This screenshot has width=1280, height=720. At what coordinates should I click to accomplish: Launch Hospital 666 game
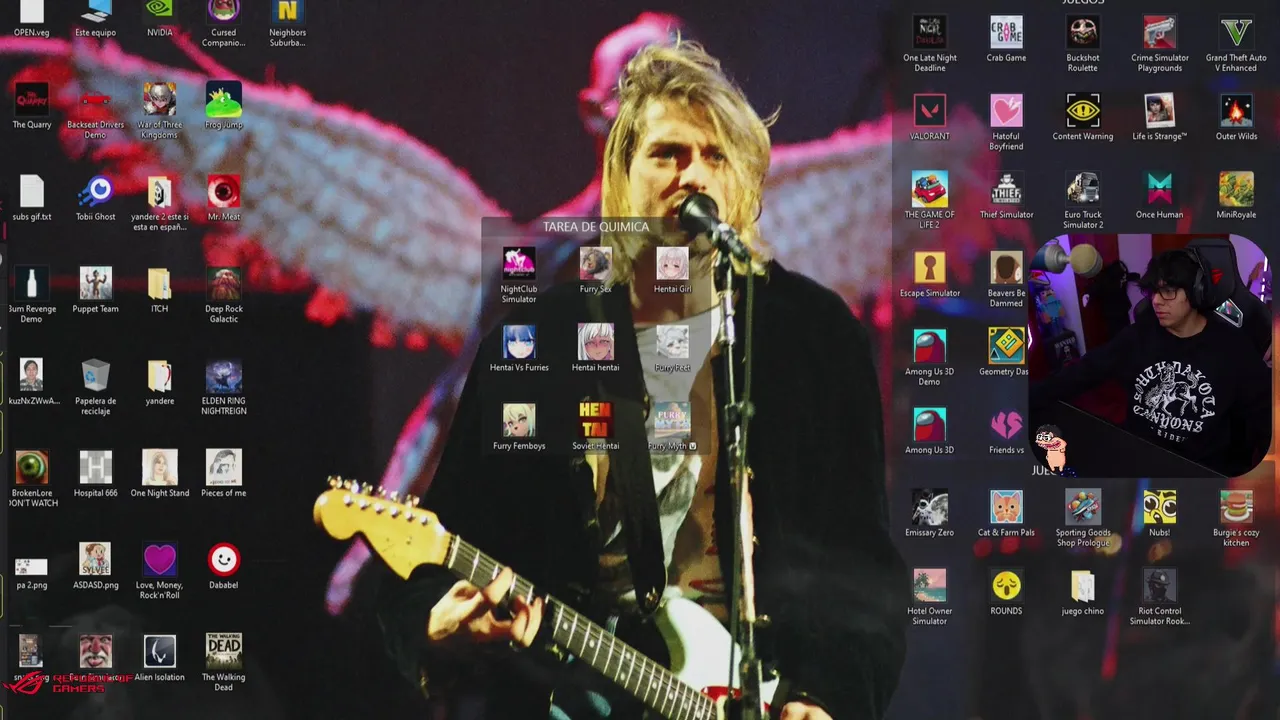coord(95,469)
